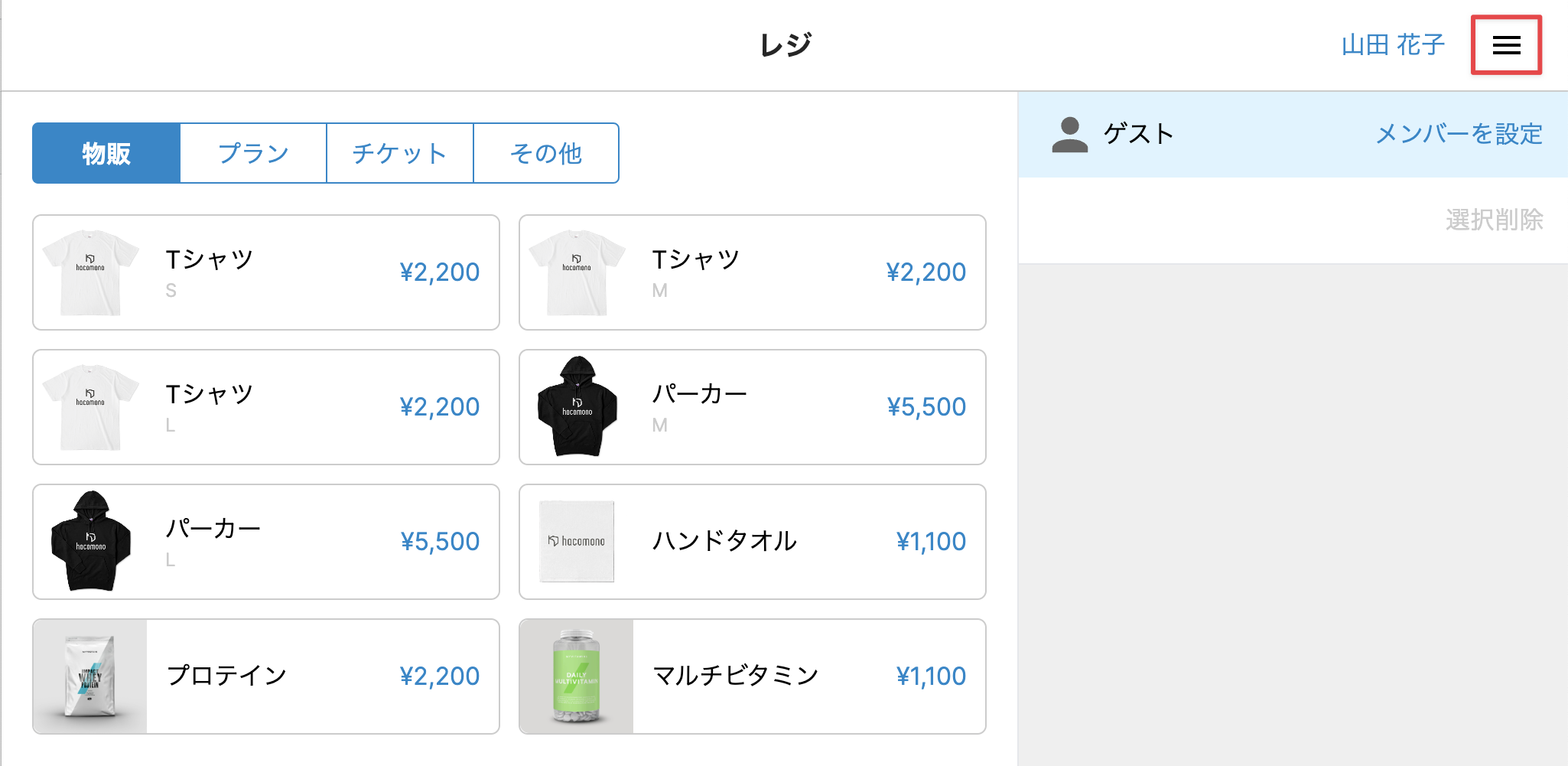The width and height of the screenshot is (1568, 766).
Task: Click the 山田 花子 user name
Action: click(1393, 45)
